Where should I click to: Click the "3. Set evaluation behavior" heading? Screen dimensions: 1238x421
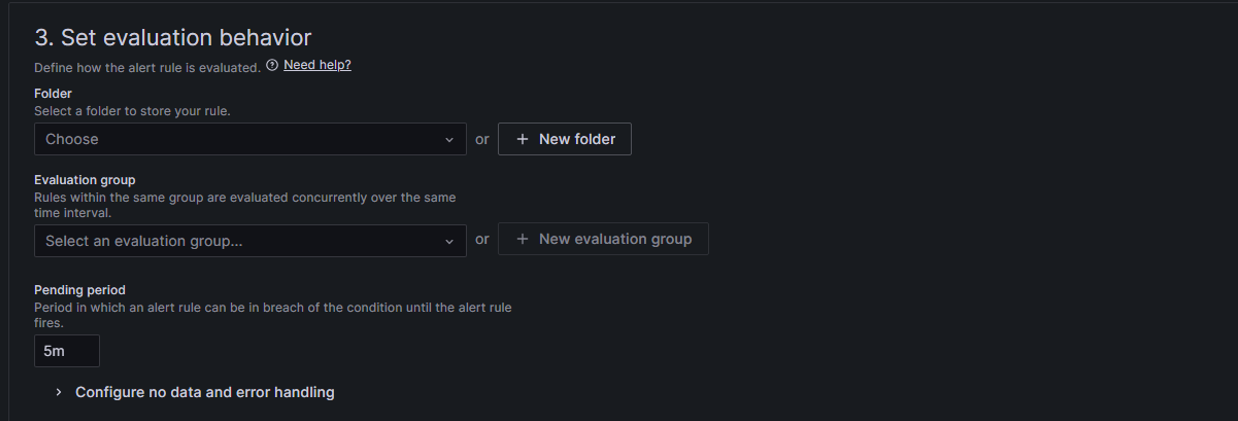(x=173, y=38)
